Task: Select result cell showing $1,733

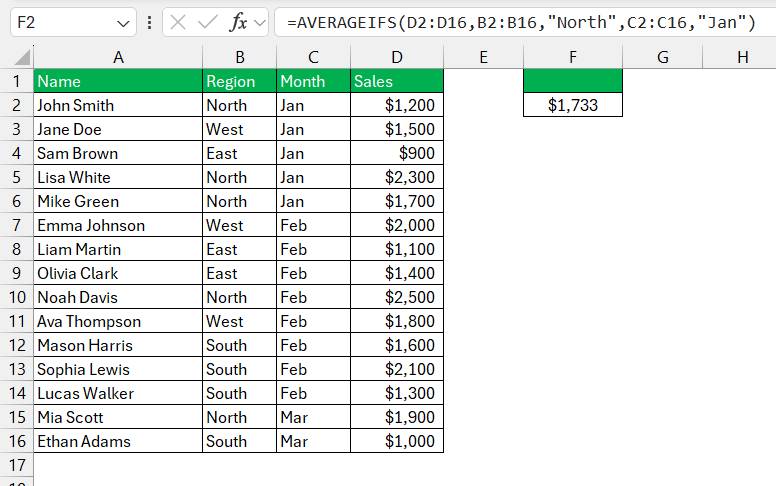Action: point(573,105)
